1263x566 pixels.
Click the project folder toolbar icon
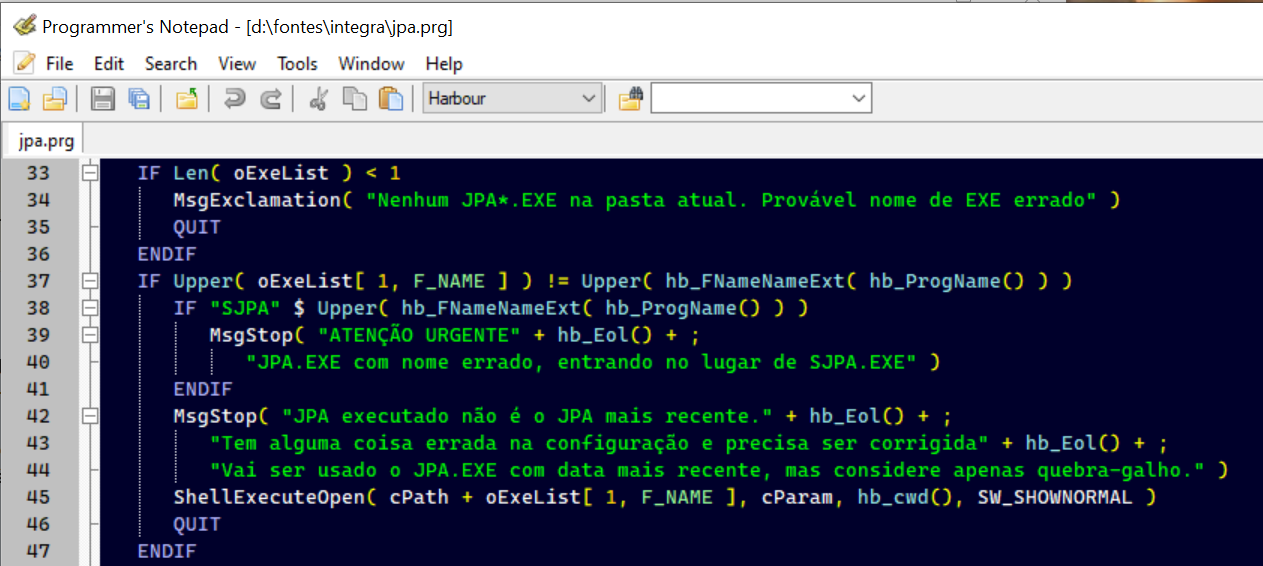click(187, 98)
